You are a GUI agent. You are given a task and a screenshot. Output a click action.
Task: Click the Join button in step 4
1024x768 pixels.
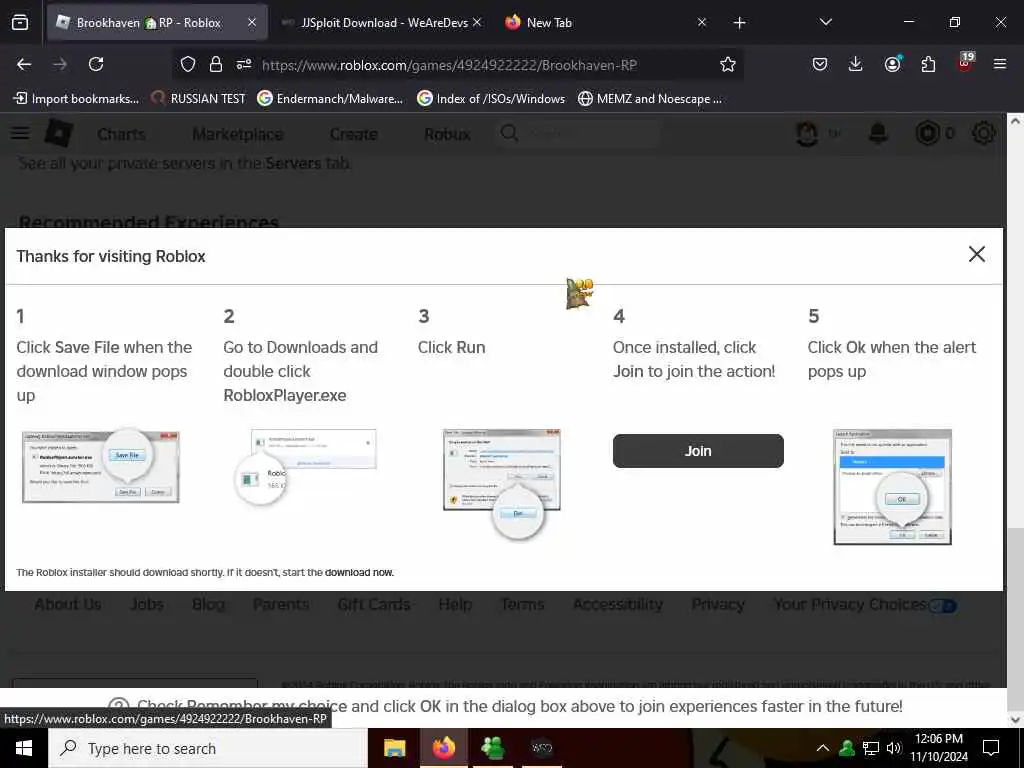coord(697,451)
